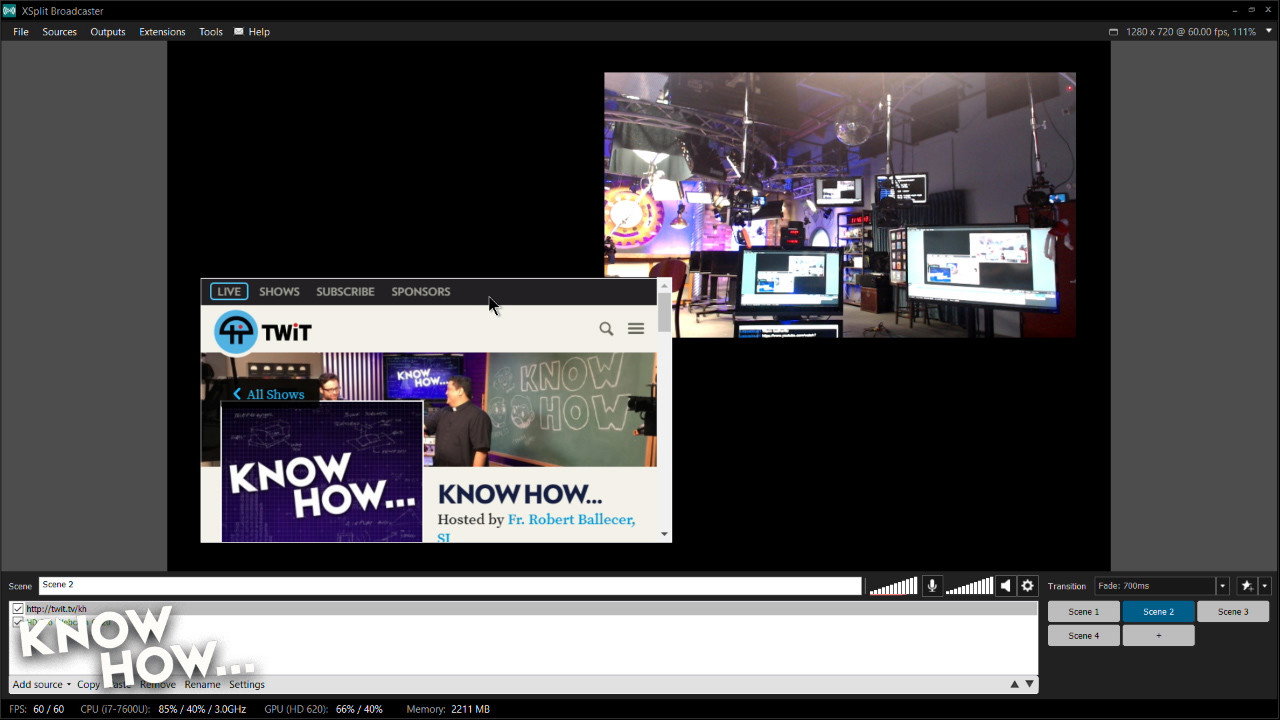Viewport: 1280px width, 720px height.
Task: Mute the microphone
Action: (932, 586)
